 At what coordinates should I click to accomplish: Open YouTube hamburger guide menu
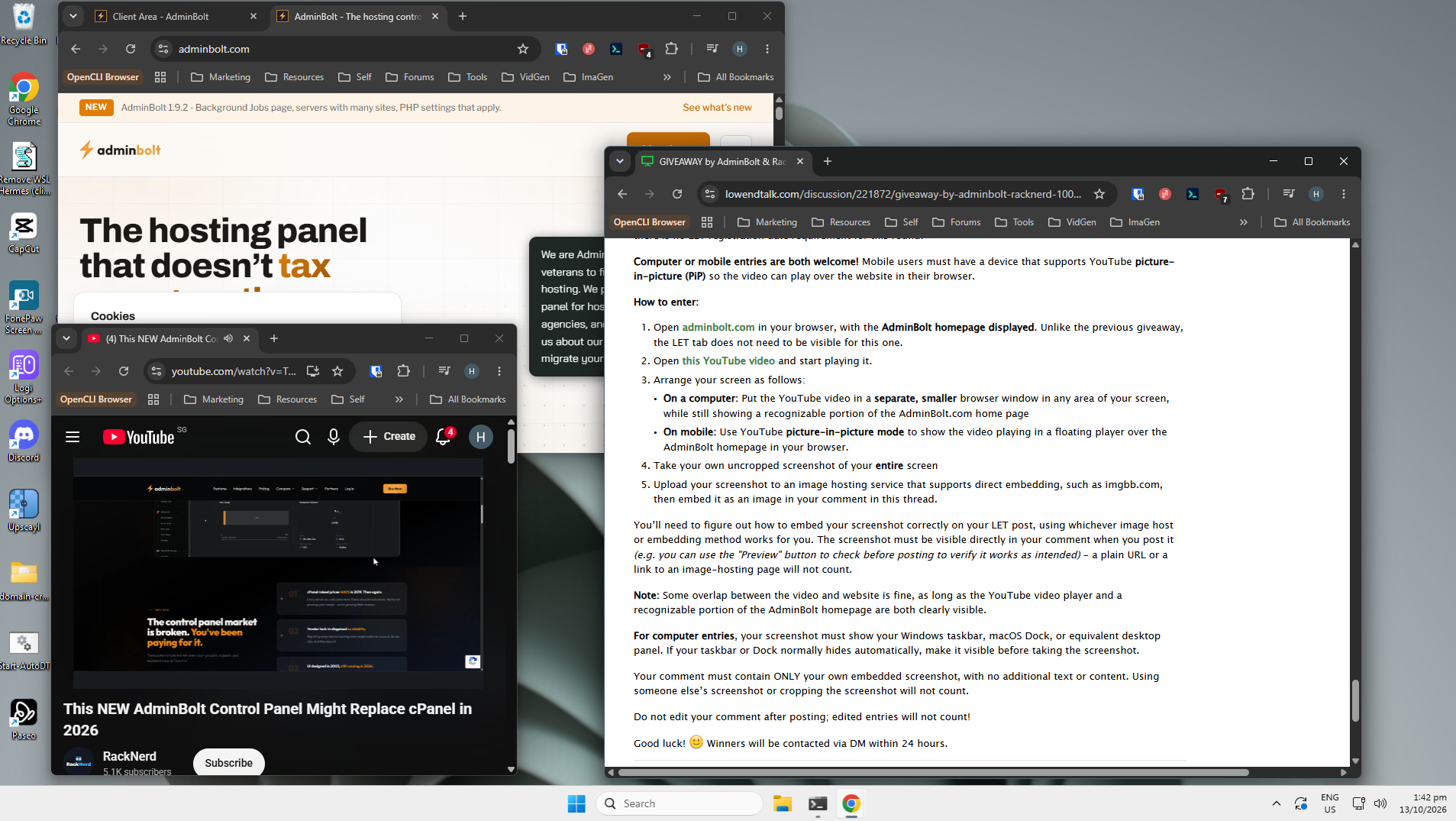(x=73, y=437)
